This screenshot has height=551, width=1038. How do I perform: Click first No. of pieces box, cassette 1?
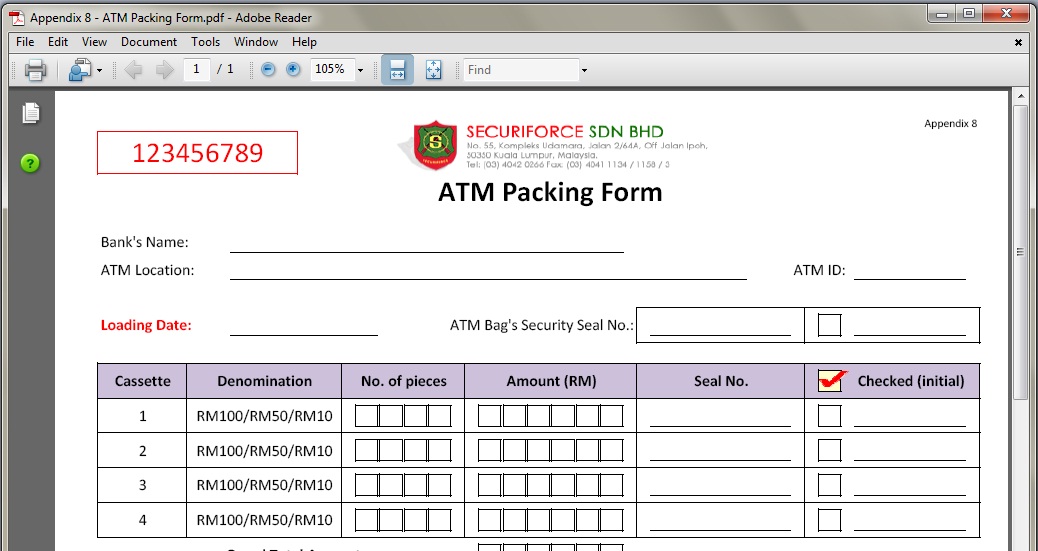coord(367,416)
